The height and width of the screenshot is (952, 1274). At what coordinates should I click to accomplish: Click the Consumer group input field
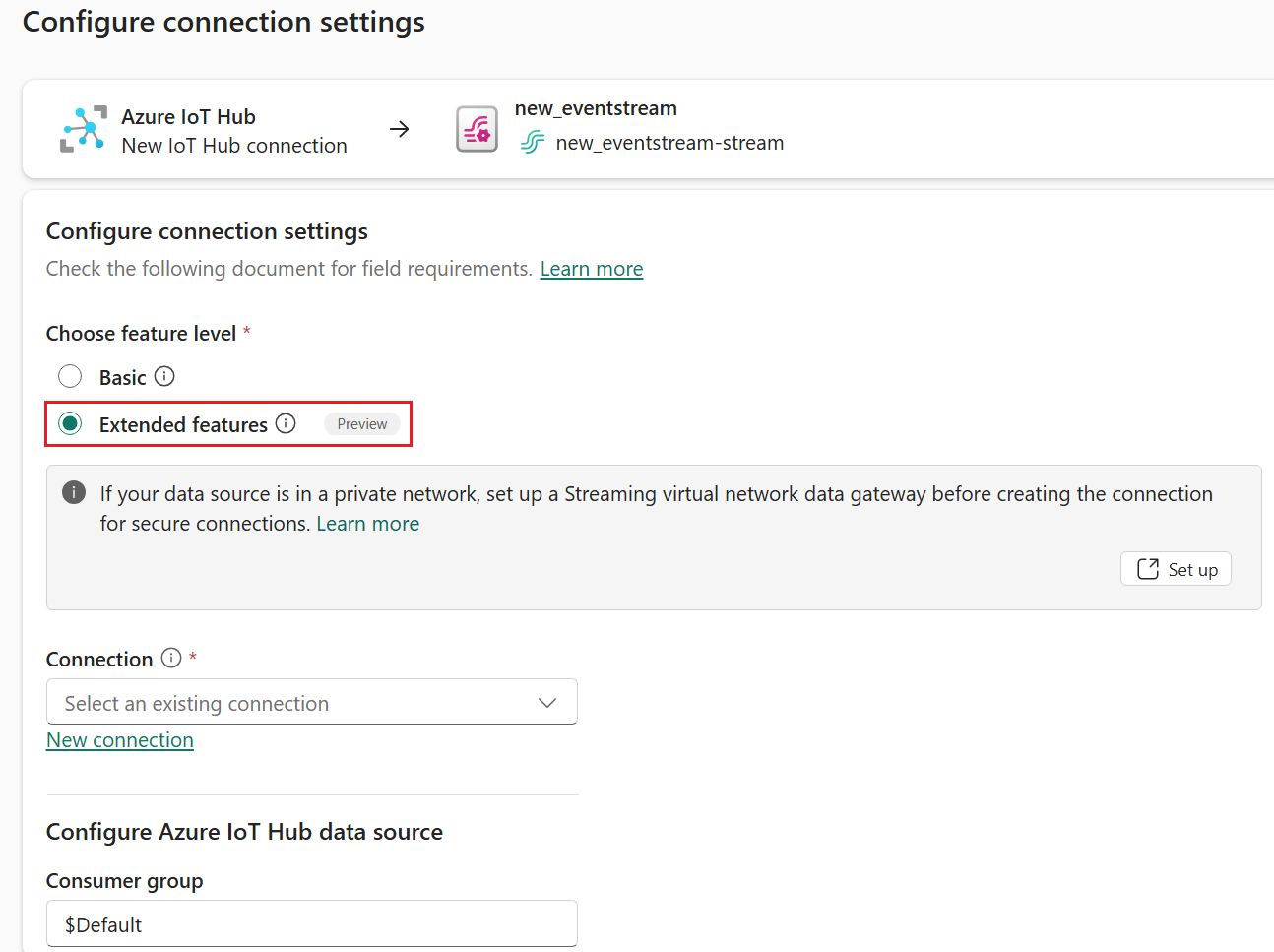312,923
